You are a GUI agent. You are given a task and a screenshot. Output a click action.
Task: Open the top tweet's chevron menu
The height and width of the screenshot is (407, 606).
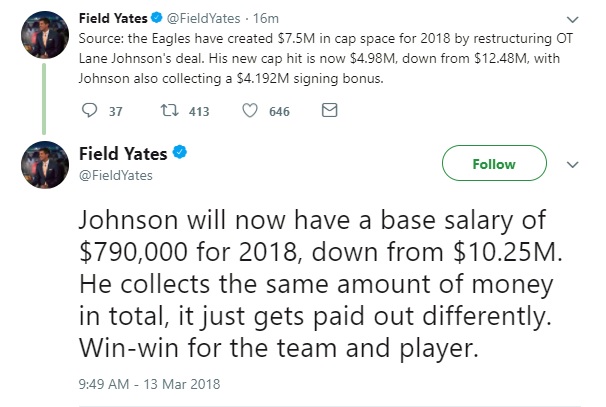(x=571, y=19)
